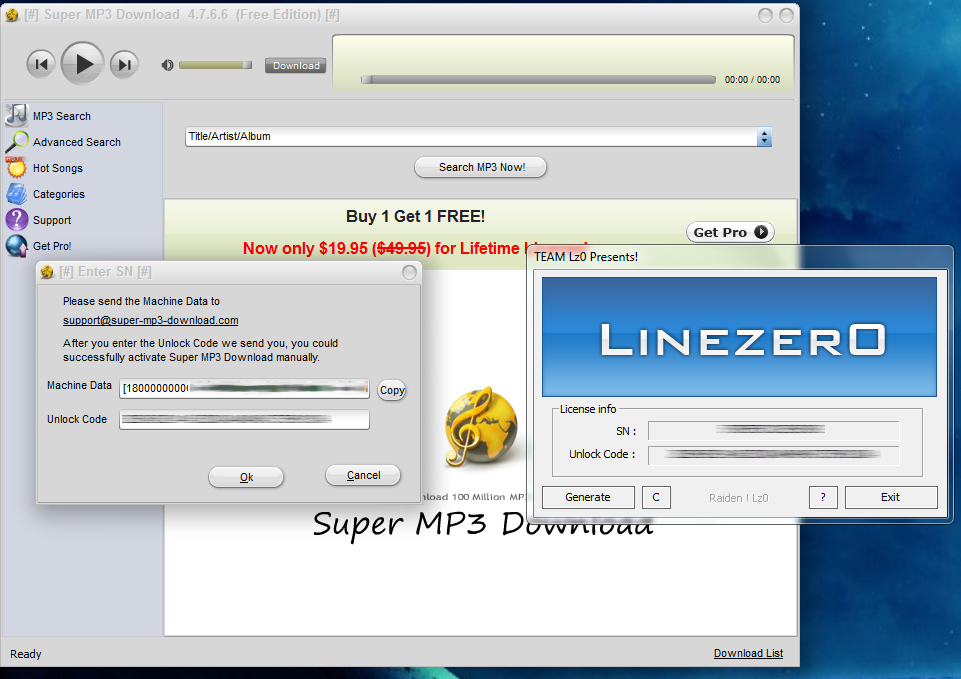Viewport: 961px width, 679px height.
Task: Cancel the Enter SN dialog
Action: (363, 475)
